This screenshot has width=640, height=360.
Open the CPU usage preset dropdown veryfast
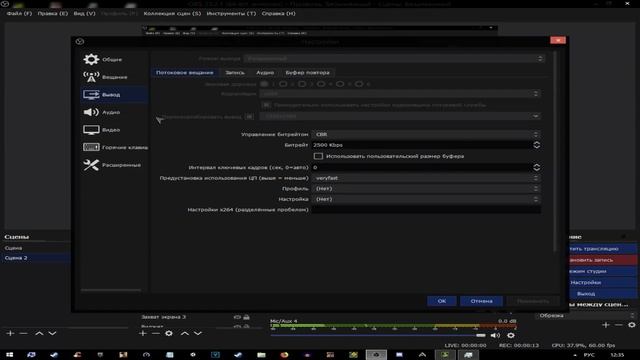coord(426,178)
